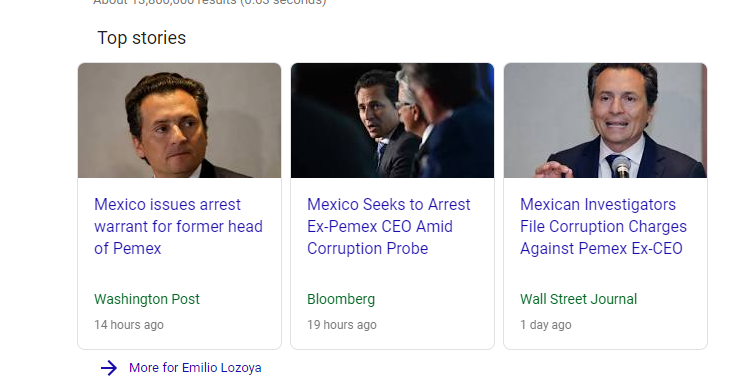Viewport: 746px width, 390px height.
Task: Click the Top stories heading
Action: coord(142,38)
